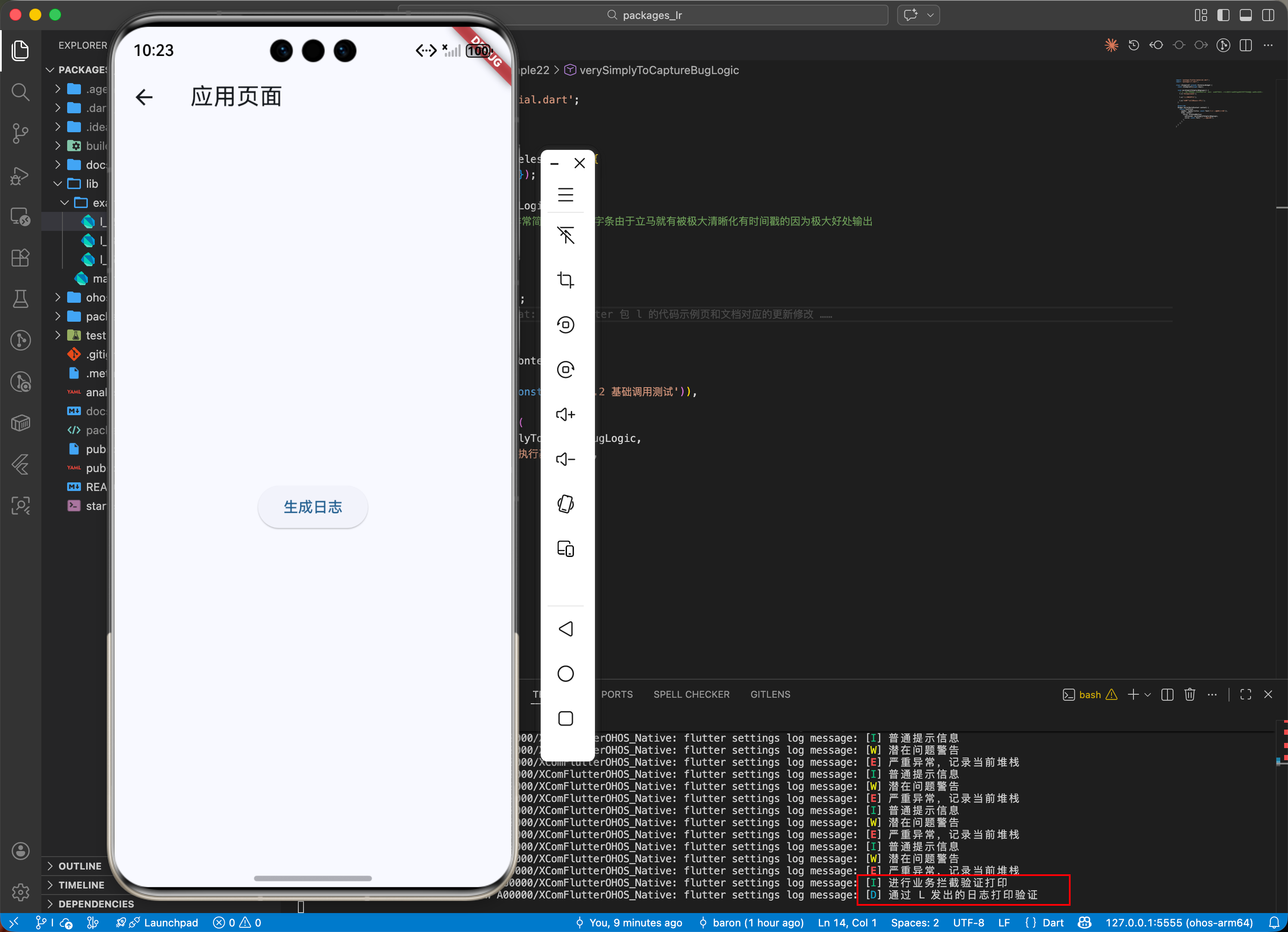This screenshot has height=932, width=1288.
Task: Open Run and Debug in the activity bar
Action: point(20,176)
